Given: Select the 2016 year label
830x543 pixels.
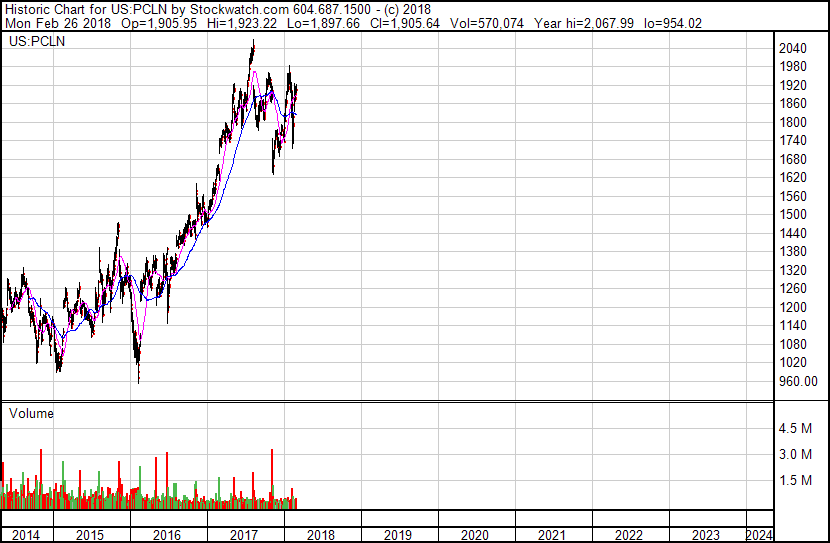Looking at the screenshot, I should point(167,535).
